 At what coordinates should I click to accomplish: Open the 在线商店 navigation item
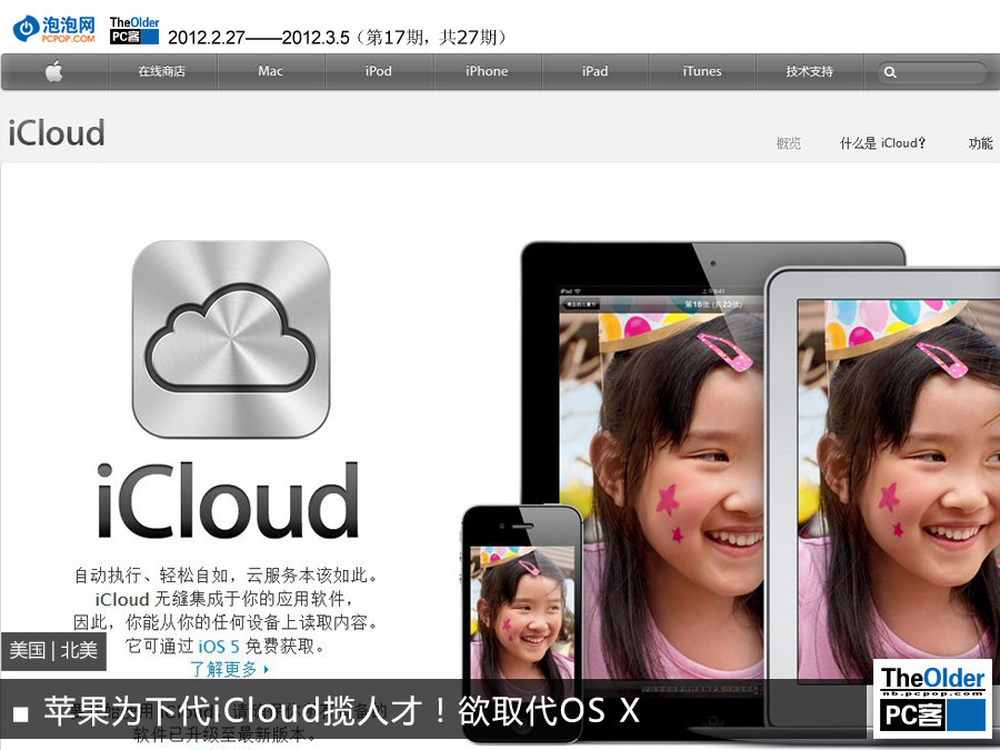(x=162, y=71)
